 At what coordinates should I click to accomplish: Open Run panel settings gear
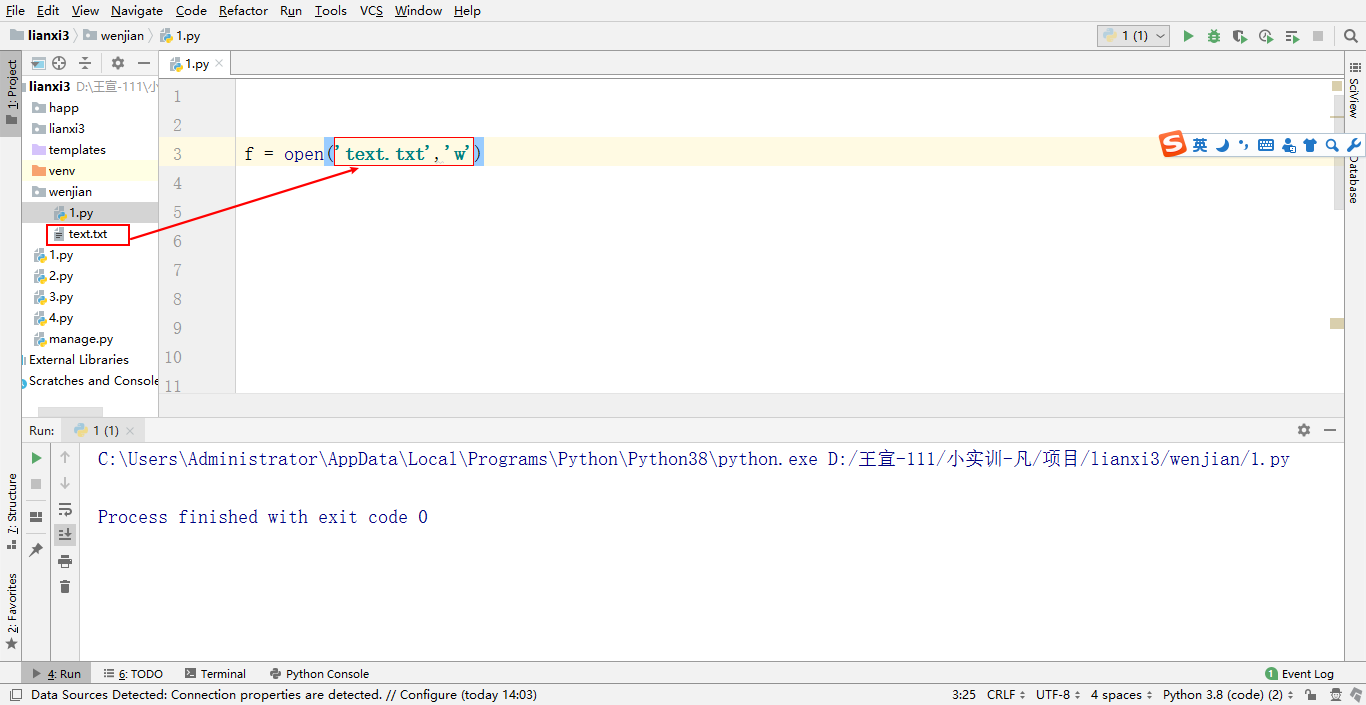[1304, 430]
